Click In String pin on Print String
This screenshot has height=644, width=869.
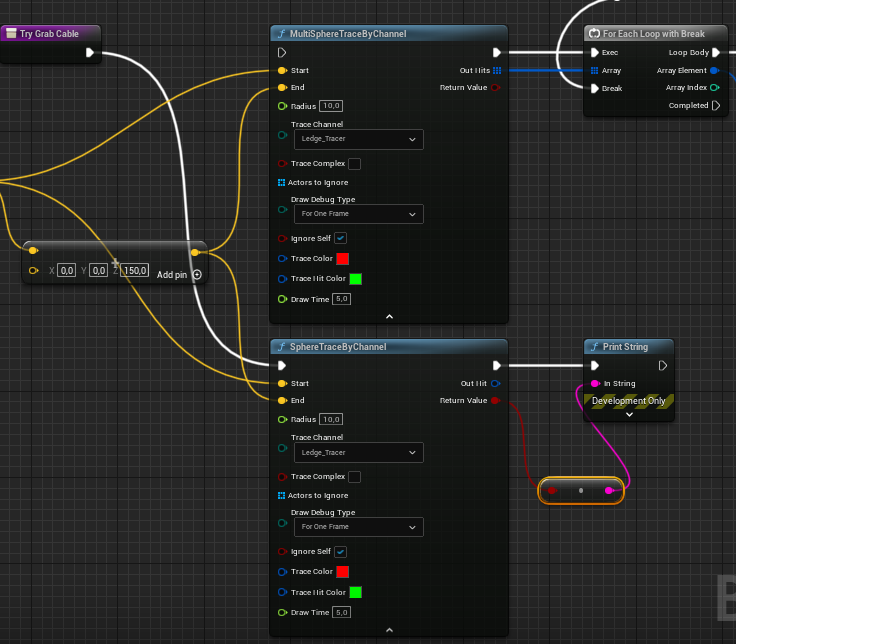point(595,384)
